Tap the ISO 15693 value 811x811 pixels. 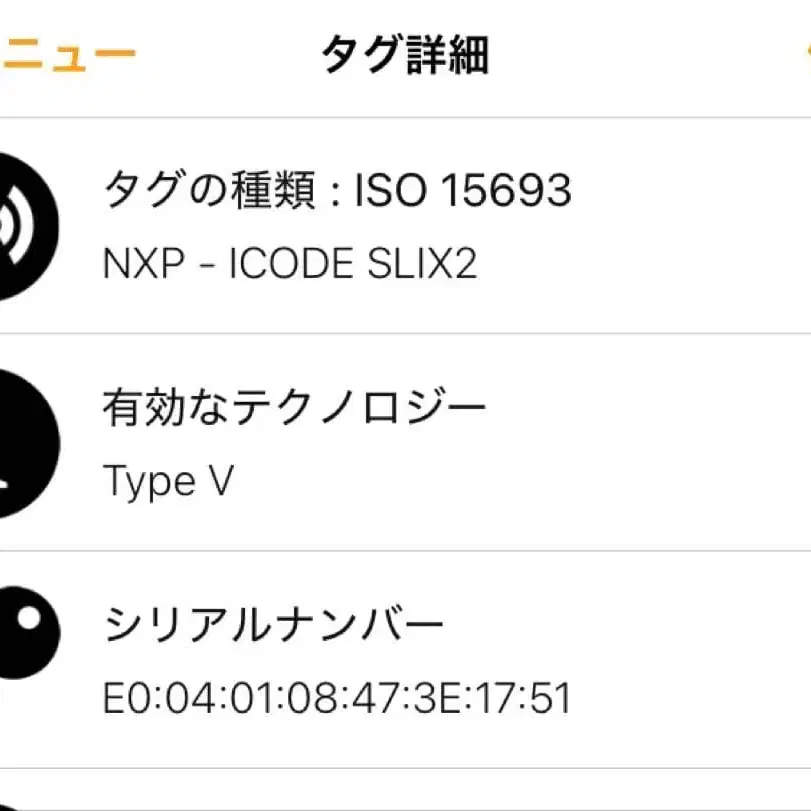[463, 190]
